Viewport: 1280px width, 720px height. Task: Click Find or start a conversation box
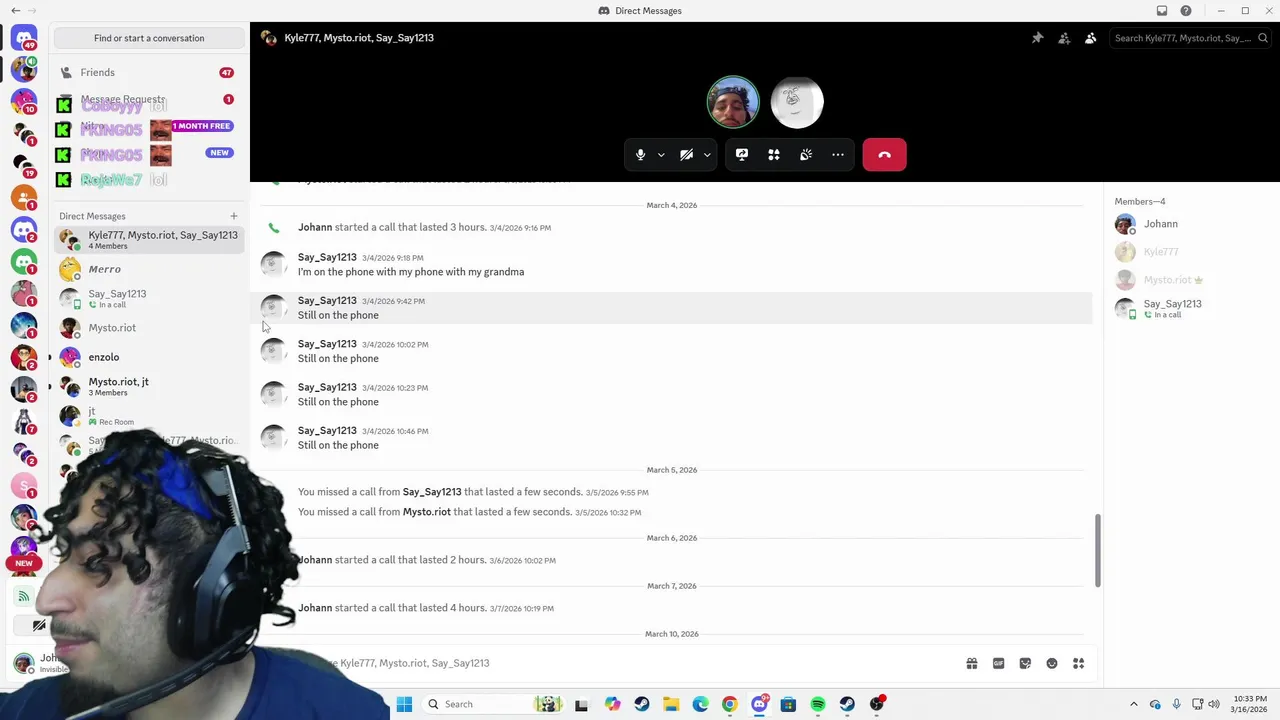pyautogui.click(x=149, y=38)
